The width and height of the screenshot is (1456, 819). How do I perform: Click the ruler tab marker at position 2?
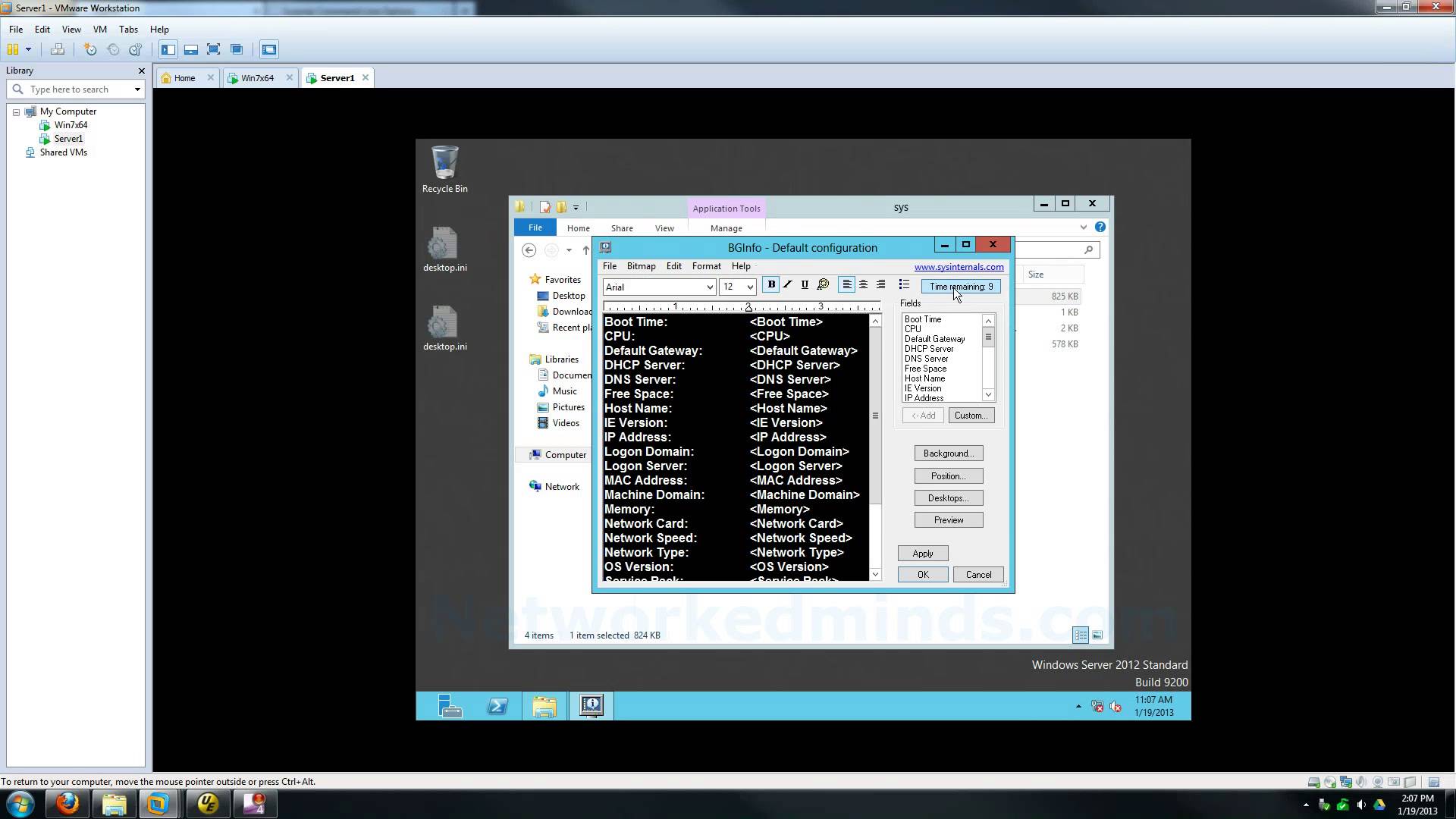click(748, 307)
